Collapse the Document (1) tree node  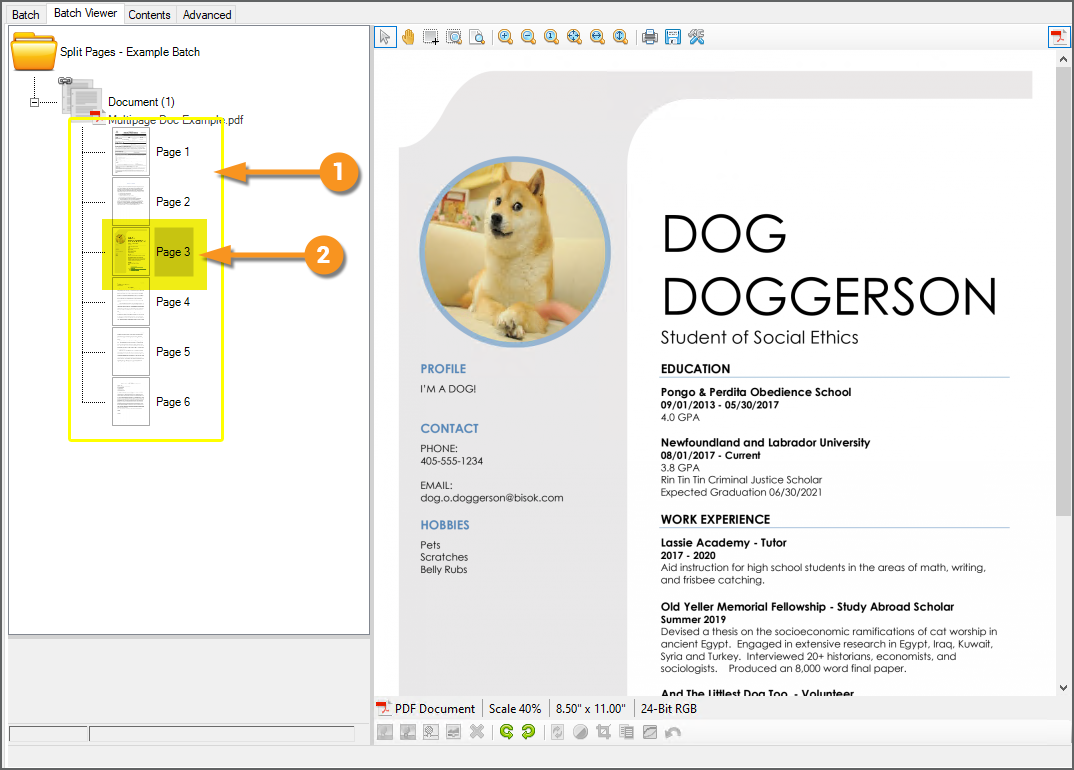point(34,102)
